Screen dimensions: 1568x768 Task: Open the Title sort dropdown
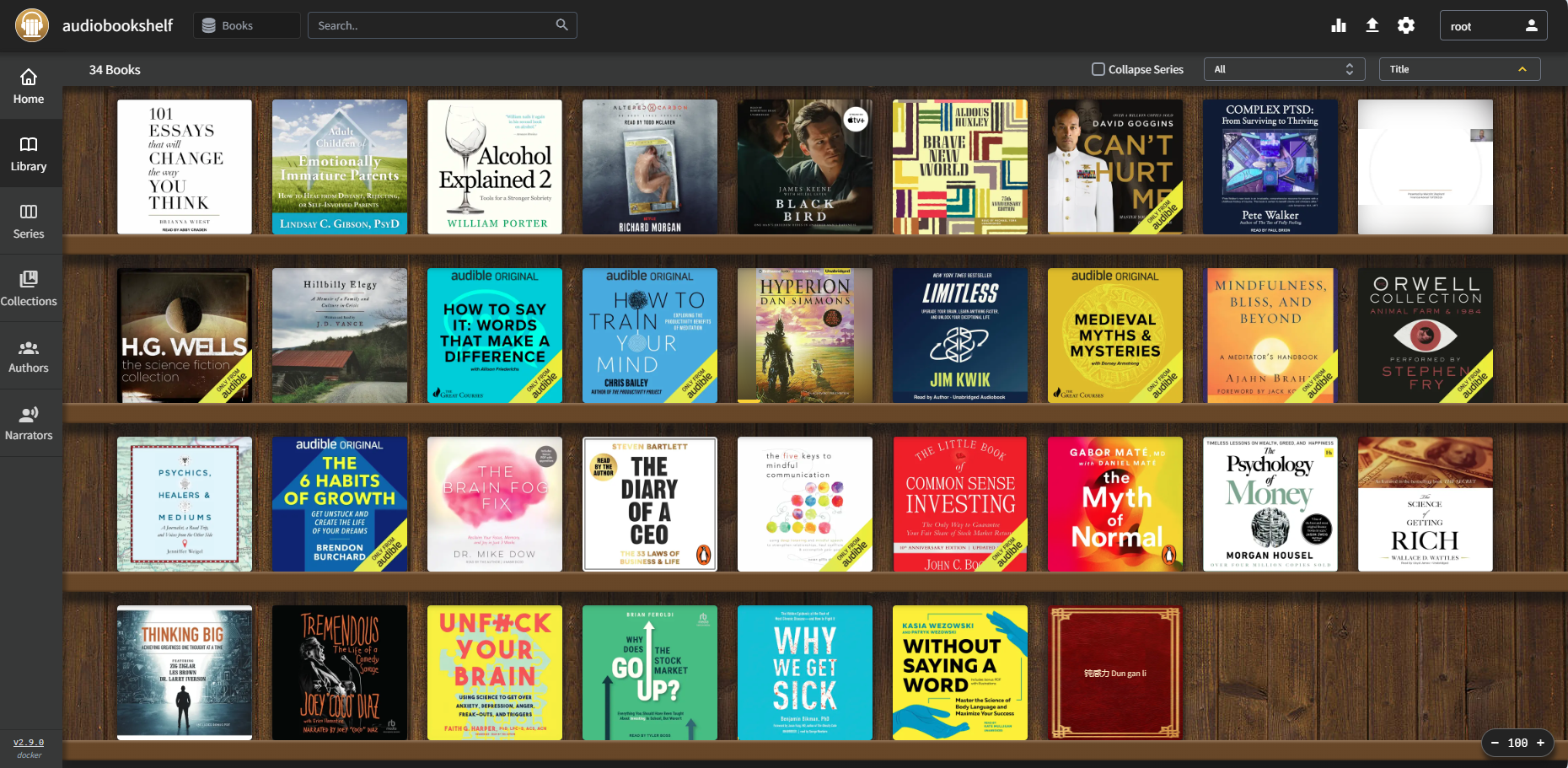[x=1459, y=69]
